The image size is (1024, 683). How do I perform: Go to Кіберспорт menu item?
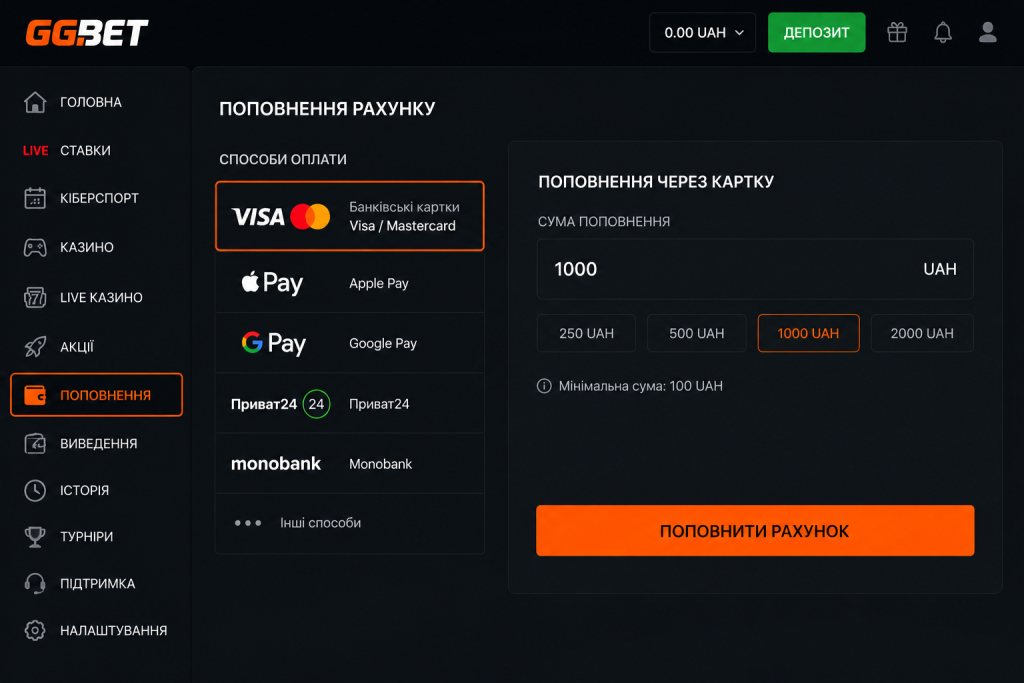[97, 199]
